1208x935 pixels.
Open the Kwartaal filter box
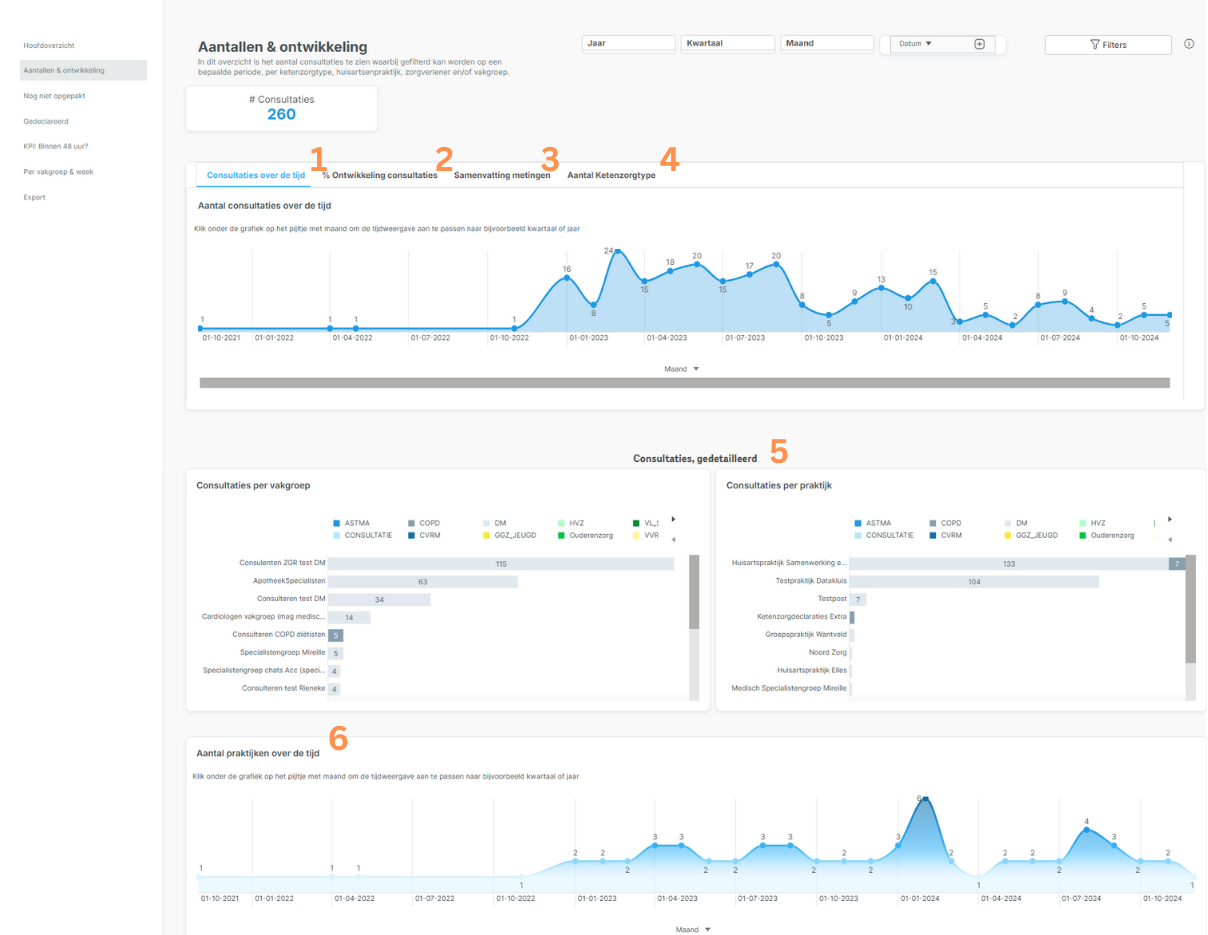pyautogui.click(x=727, y=44)
